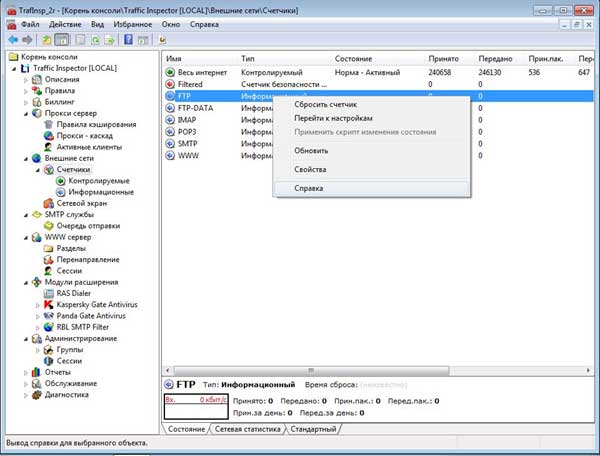Screen dimensions: 600x456
Task: Select the Filtered counter row
Action: [x=379, y=84]
